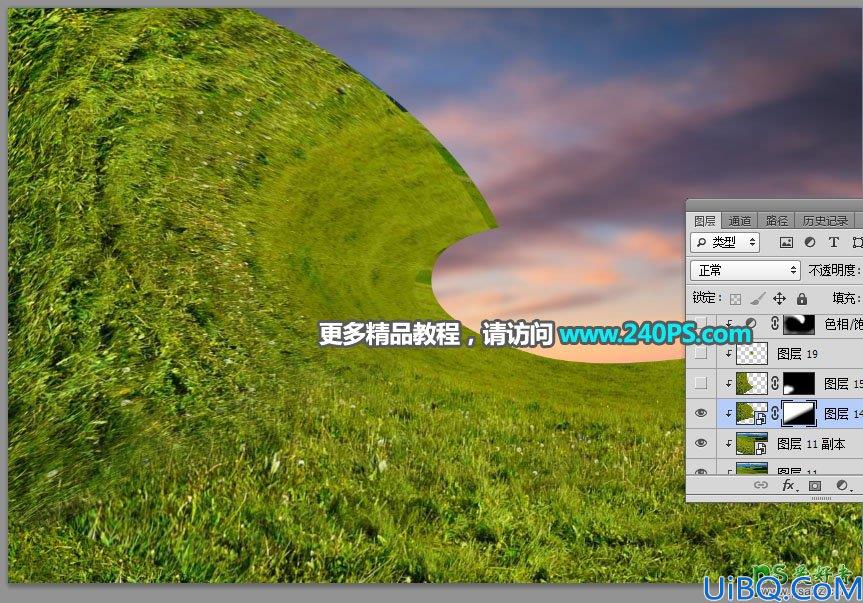Show the hidden 图层 19 layer

pyautogui.click(x=701, y=353)
